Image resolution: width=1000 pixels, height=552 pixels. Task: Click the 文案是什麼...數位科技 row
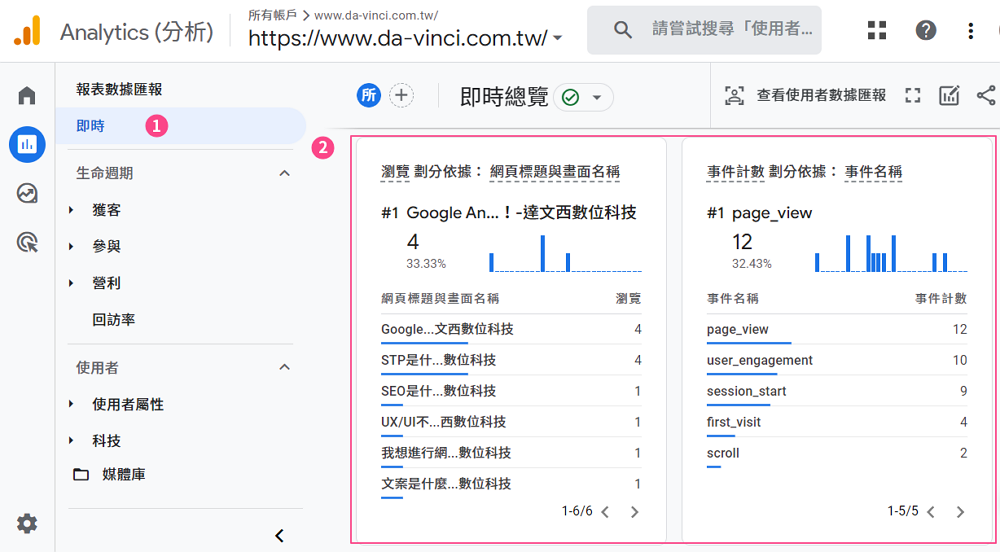click(x=511, y=484)
